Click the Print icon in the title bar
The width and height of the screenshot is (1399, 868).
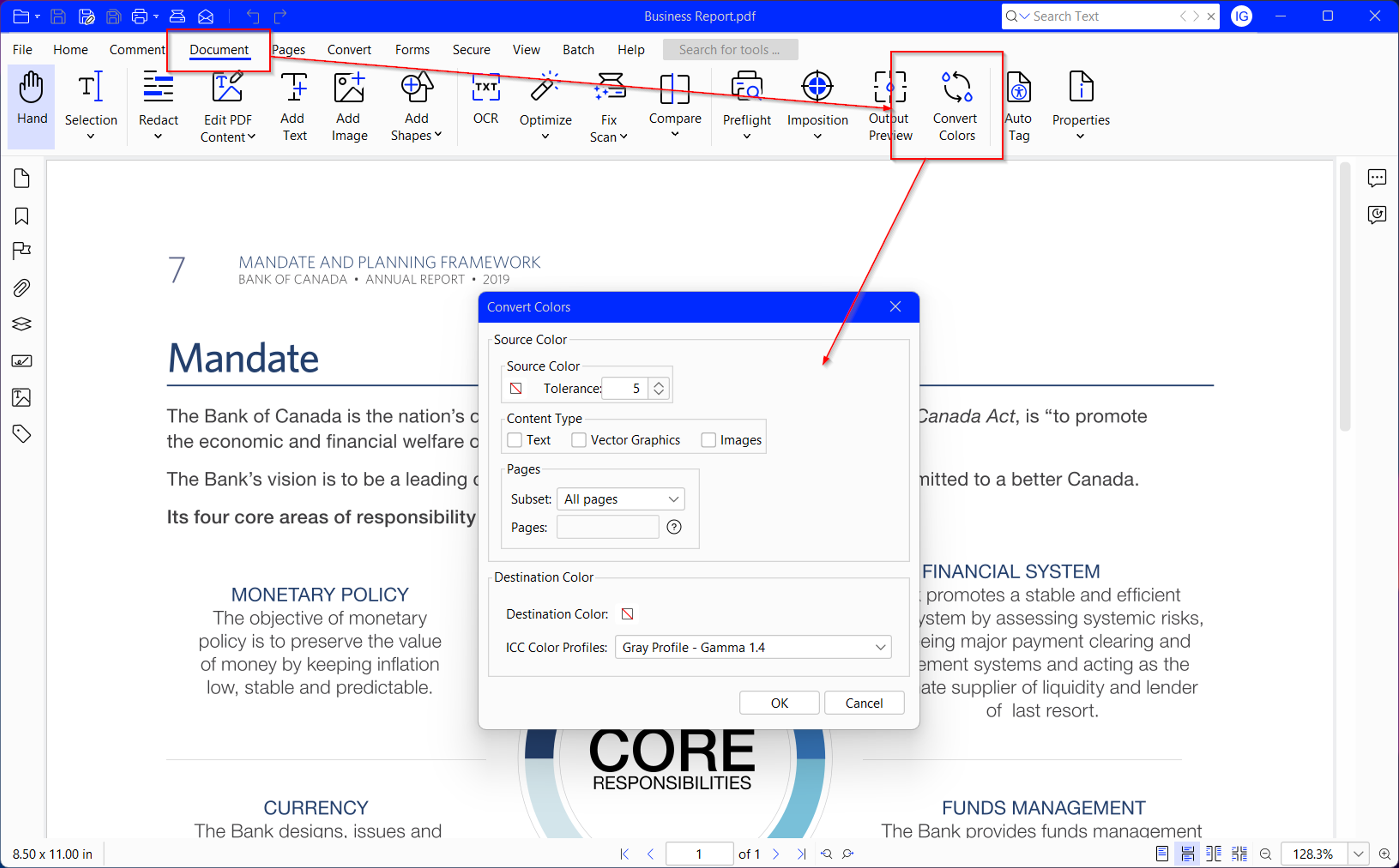[x=139, y=16]
